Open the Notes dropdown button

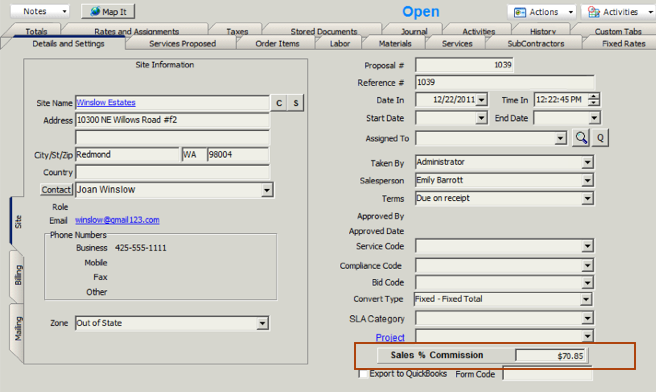click(x=40, y=11)
